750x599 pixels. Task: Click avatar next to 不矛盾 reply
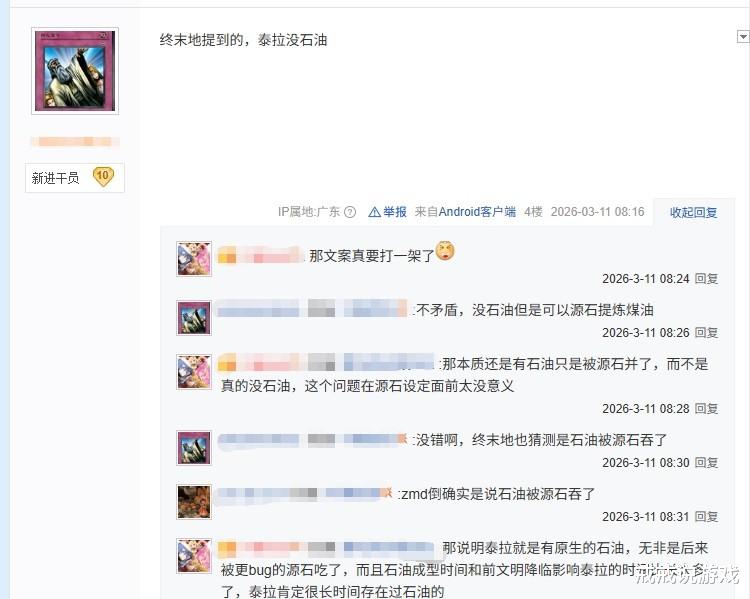pyautogui.click(x=194, y=318)
